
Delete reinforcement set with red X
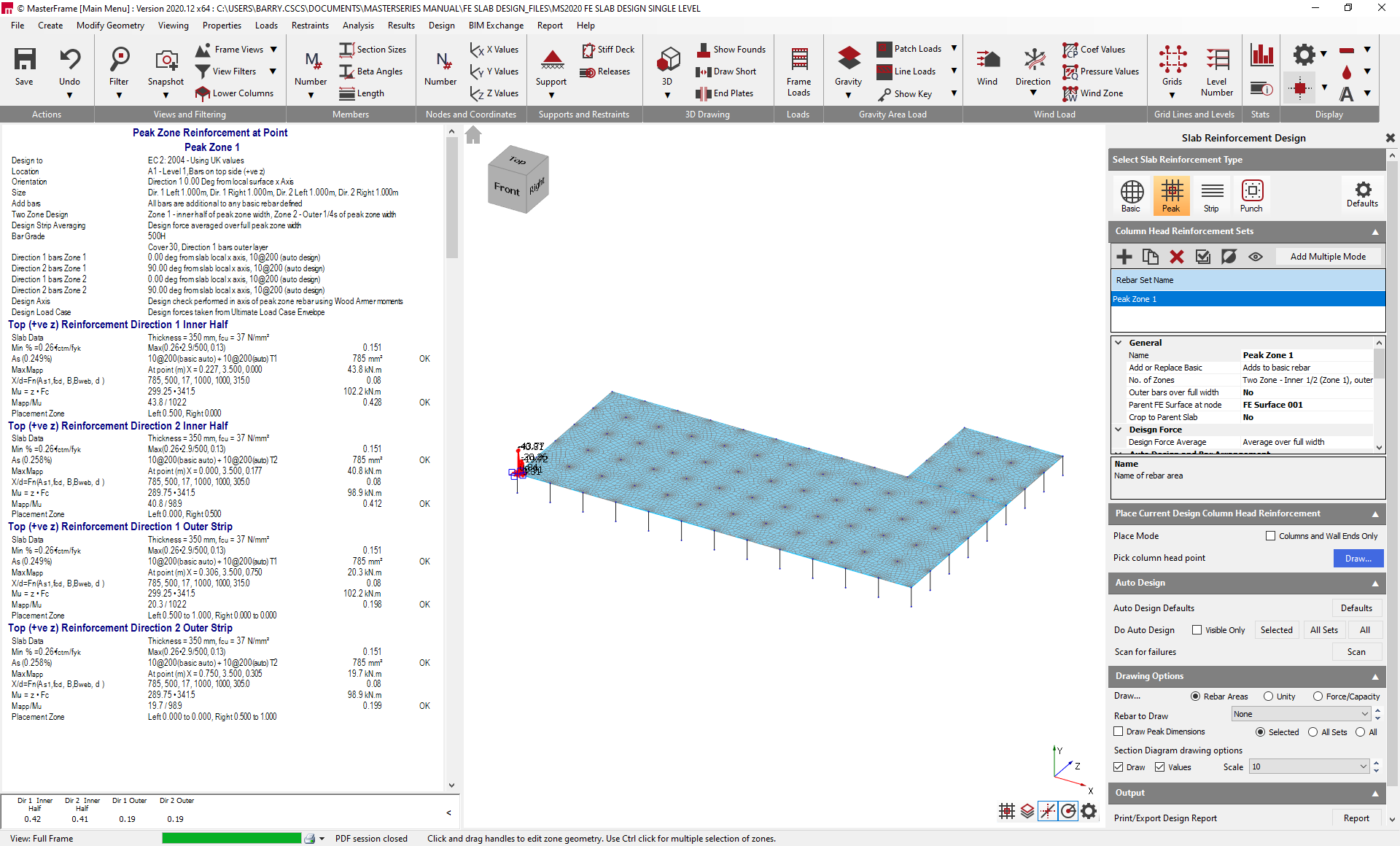[1176, 257]
